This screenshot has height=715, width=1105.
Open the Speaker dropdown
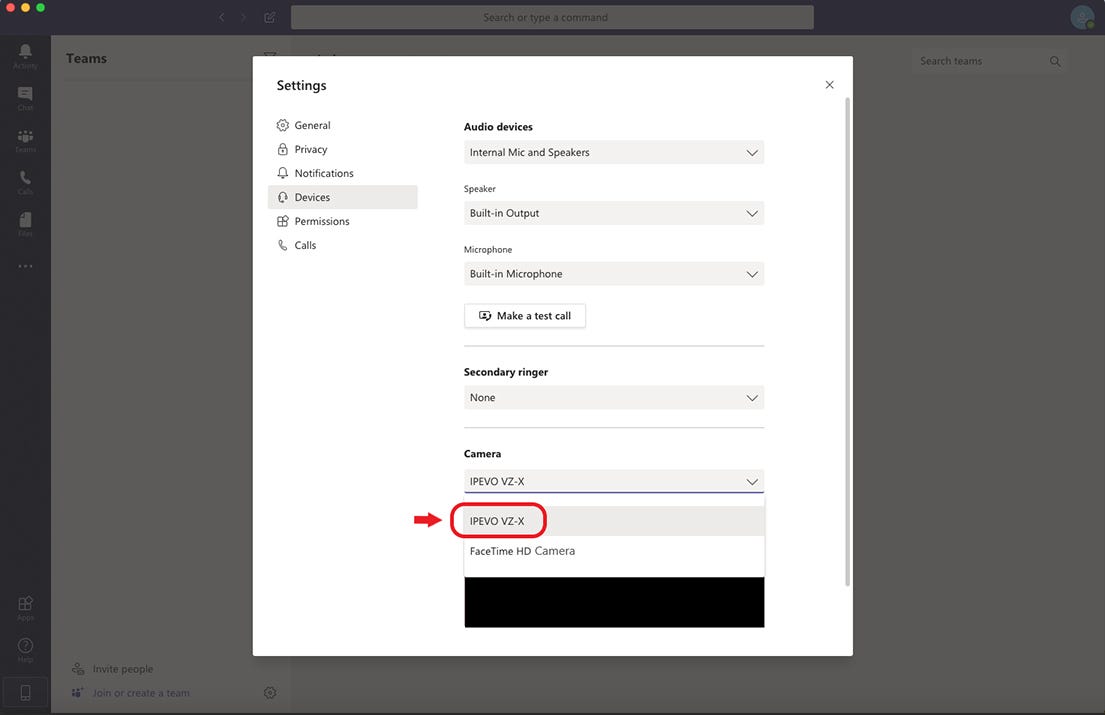613,212
